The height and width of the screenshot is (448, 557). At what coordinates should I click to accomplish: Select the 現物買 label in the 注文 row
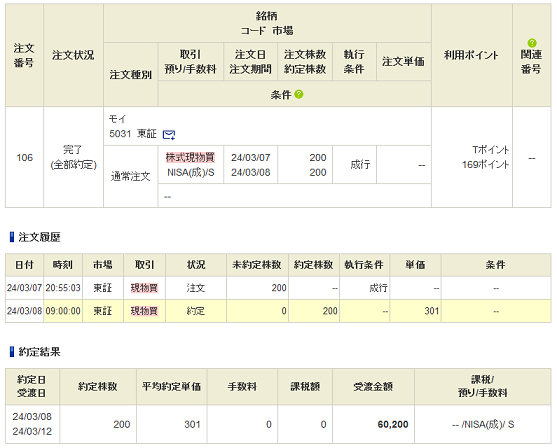tap(144, 288)
